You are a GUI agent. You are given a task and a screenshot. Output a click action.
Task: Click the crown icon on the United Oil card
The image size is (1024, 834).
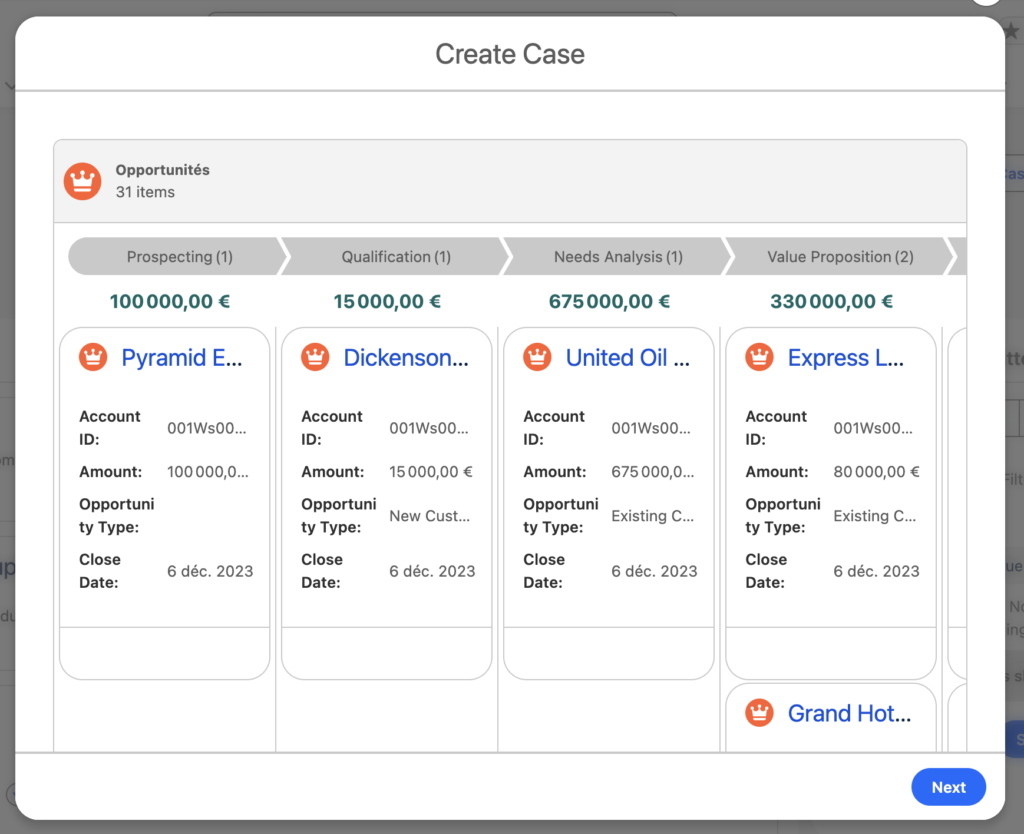(x=536, y=356)
